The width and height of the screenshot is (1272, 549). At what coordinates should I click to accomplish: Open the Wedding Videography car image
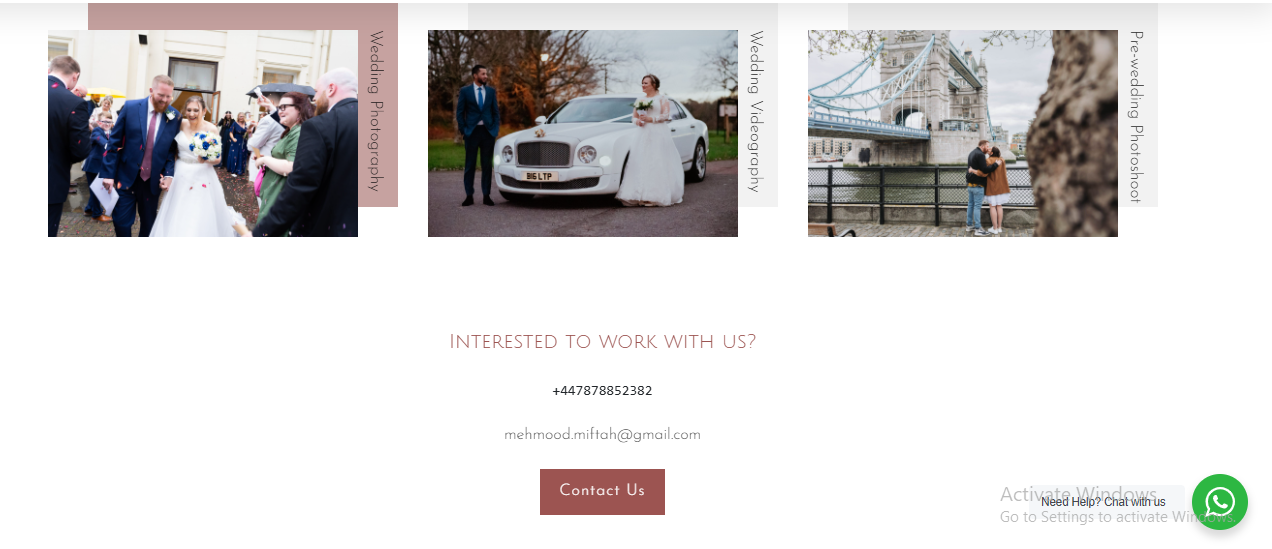583,133
